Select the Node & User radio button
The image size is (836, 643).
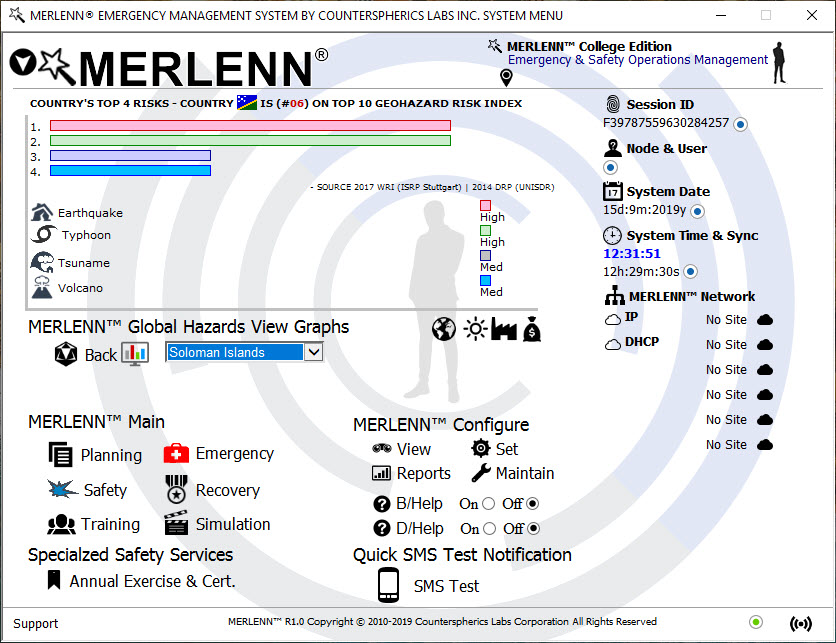(x=610, y=167)
